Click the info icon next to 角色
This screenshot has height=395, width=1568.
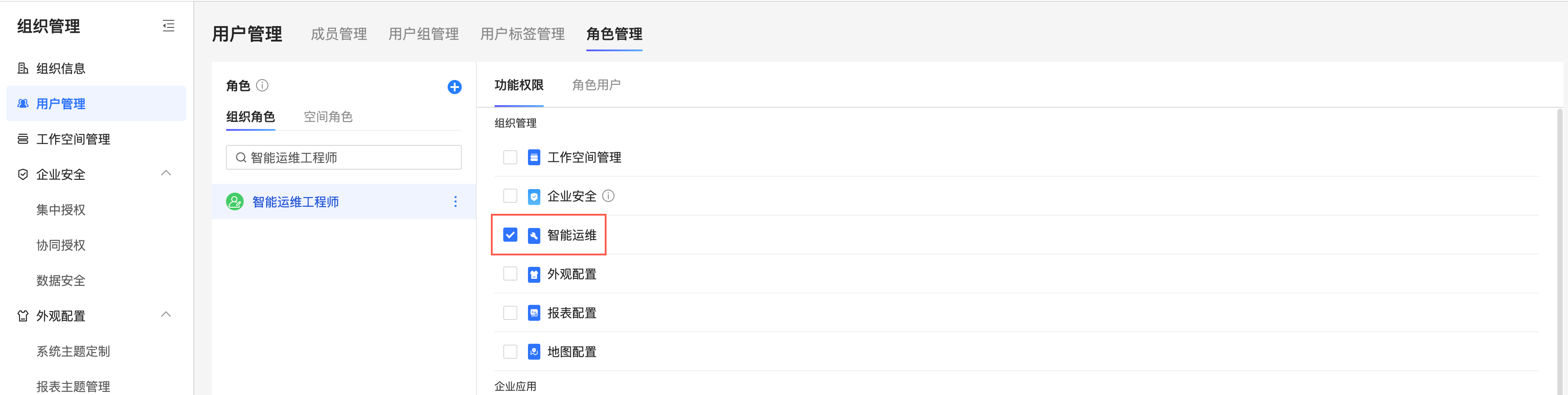(262, 85)
